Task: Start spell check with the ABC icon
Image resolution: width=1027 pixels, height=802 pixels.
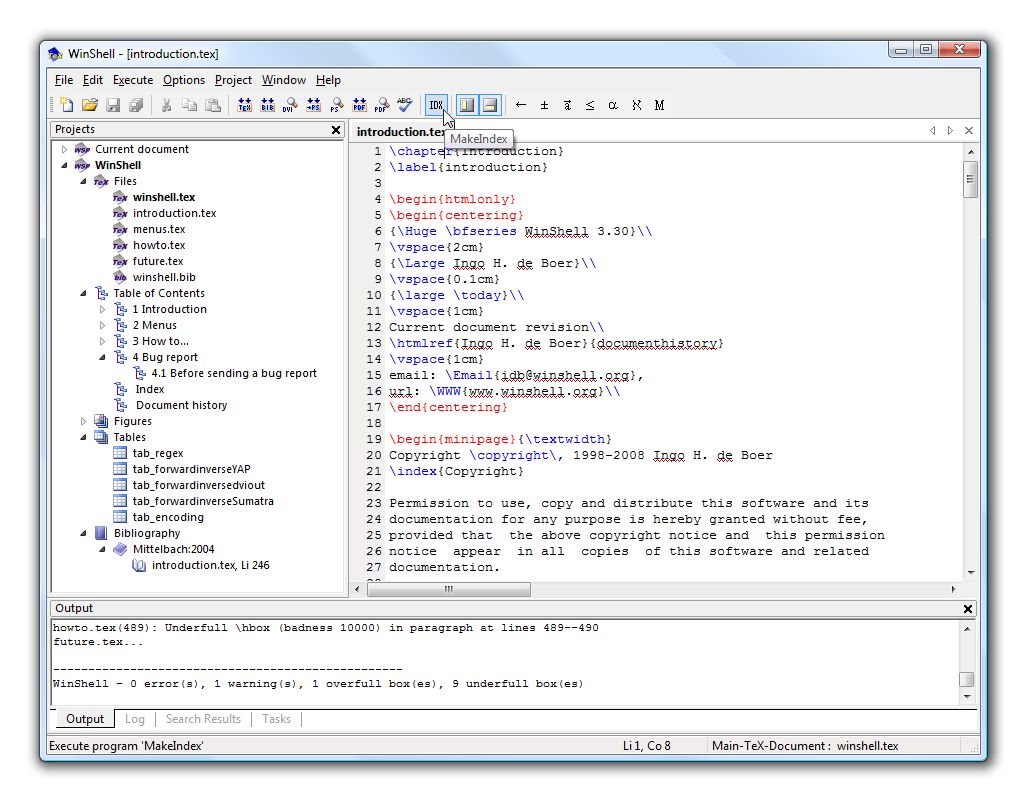Action: pos(403,104)
